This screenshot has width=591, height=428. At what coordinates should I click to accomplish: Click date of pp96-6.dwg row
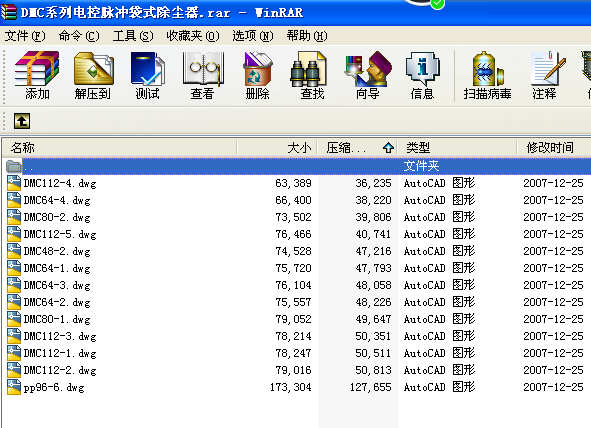[553, 387]
